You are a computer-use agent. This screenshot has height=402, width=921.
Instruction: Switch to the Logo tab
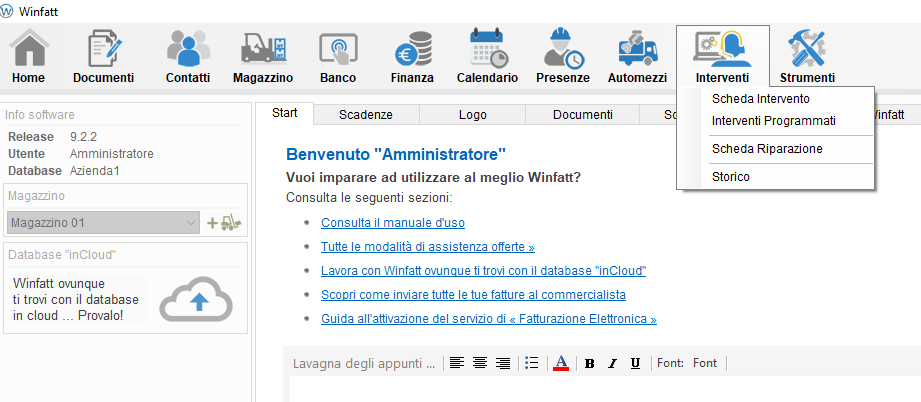[x=472, y=115]
